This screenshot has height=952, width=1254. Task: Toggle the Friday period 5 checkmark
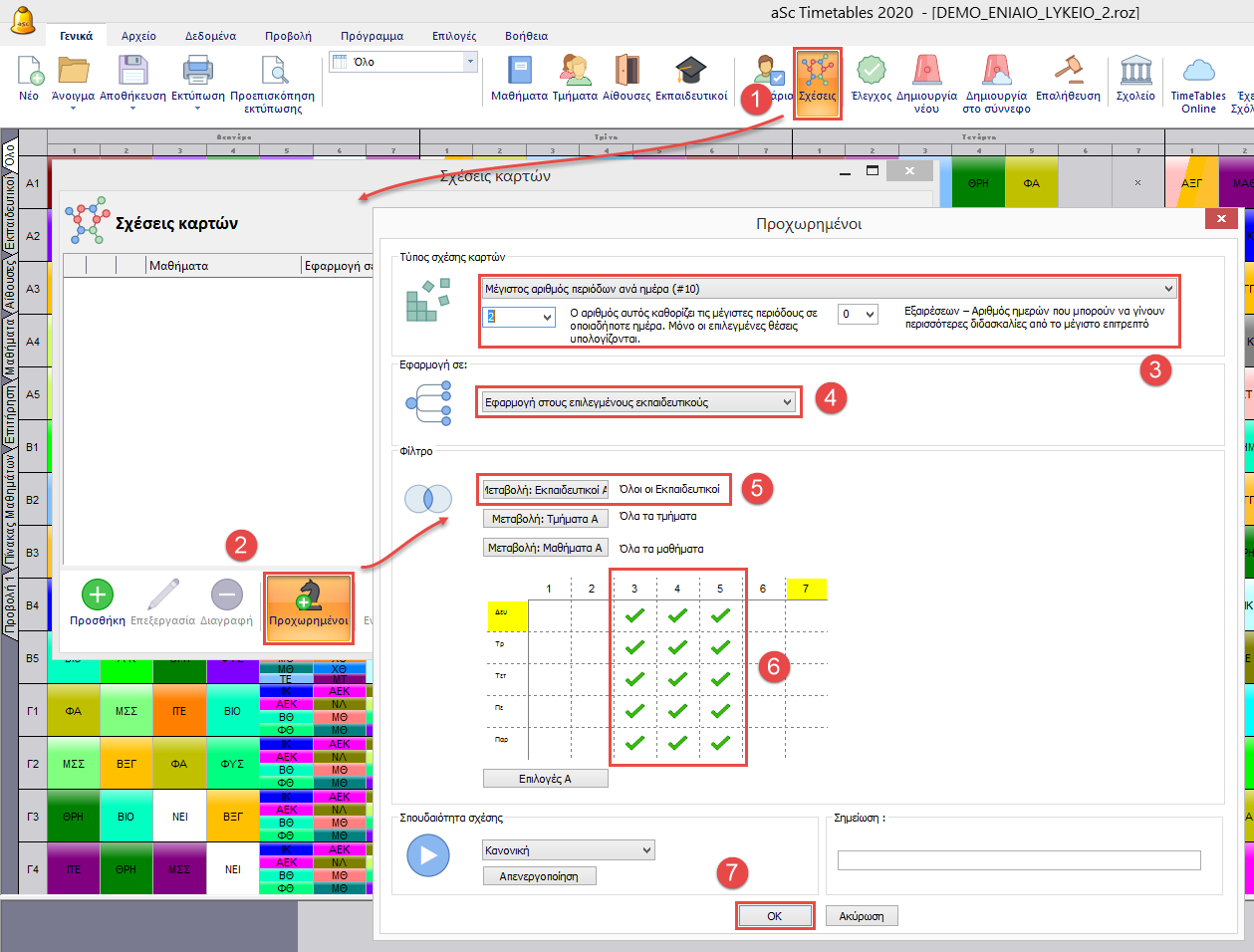[720, 743]
